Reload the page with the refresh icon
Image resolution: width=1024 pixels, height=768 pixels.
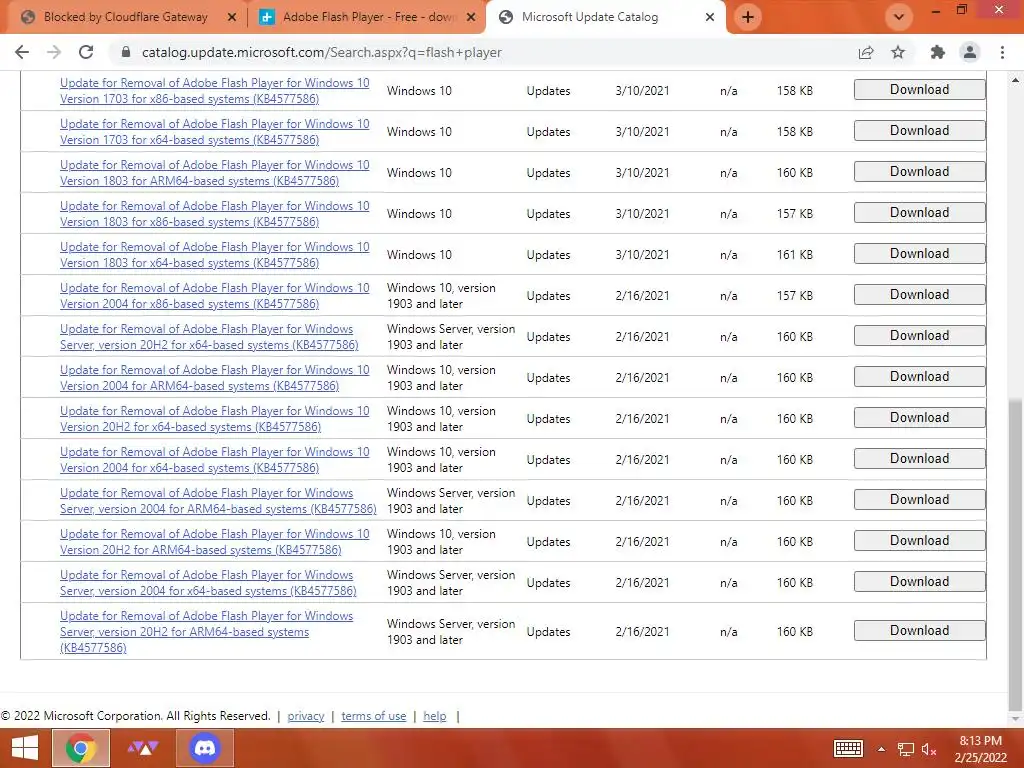(86, 52)
